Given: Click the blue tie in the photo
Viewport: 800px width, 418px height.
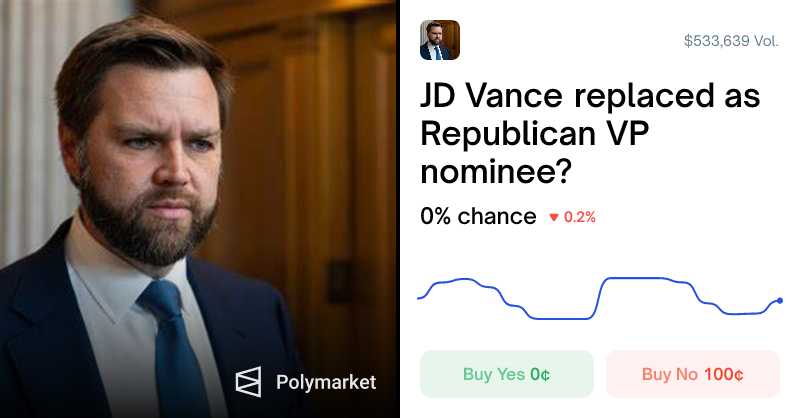Looking at the screenshot, I should pos(171,347).
